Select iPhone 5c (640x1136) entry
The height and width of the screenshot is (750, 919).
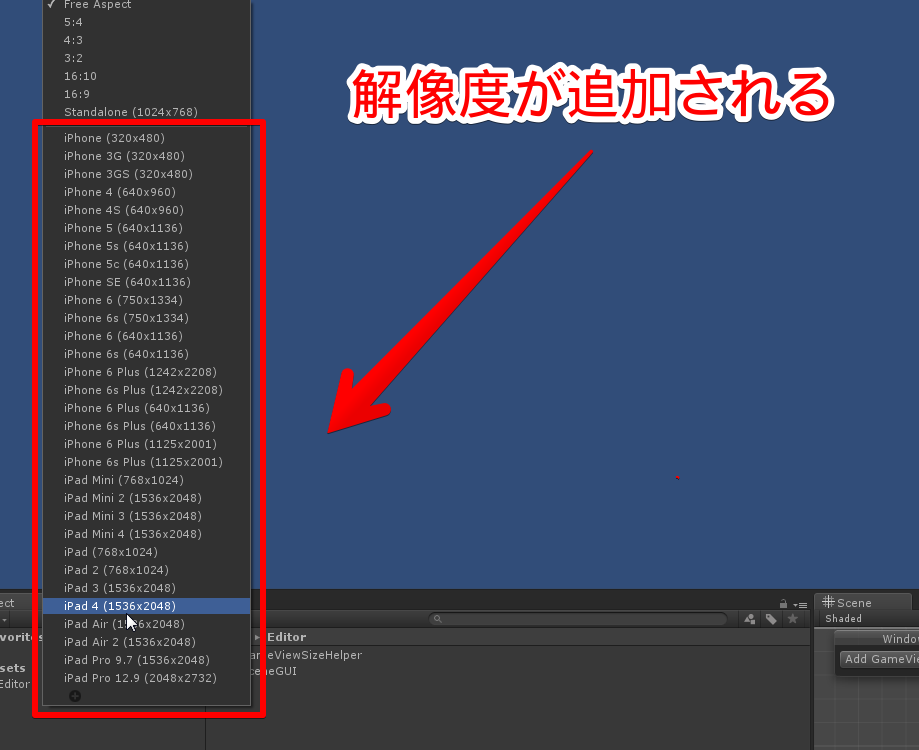(147, 264)
